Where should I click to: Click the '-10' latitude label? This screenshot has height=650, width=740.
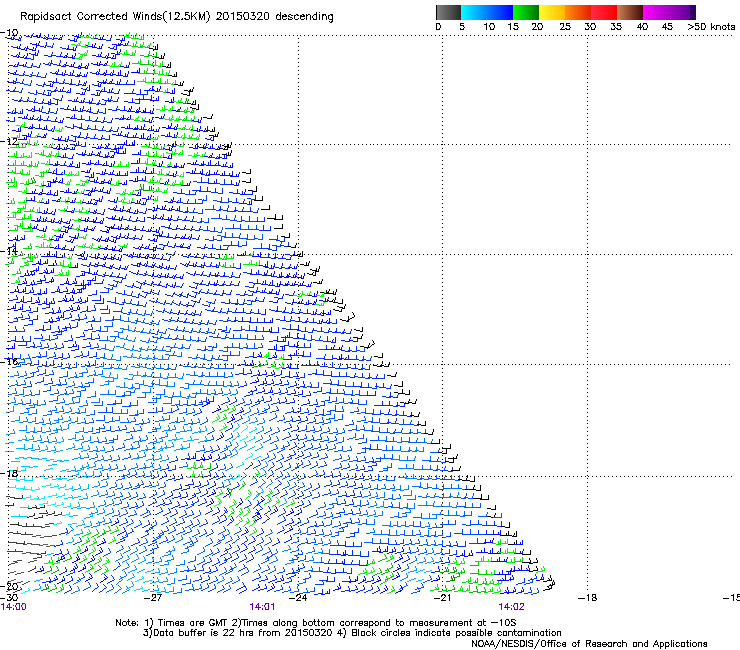tap(9, 33)
